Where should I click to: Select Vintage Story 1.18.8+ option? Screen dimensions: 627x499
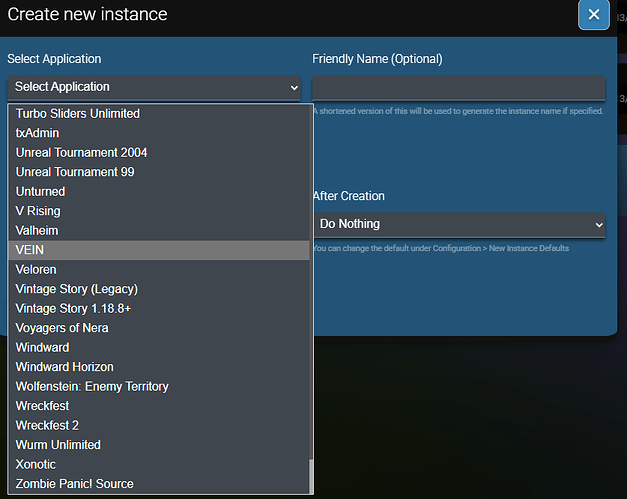click(x=158, y=308)
